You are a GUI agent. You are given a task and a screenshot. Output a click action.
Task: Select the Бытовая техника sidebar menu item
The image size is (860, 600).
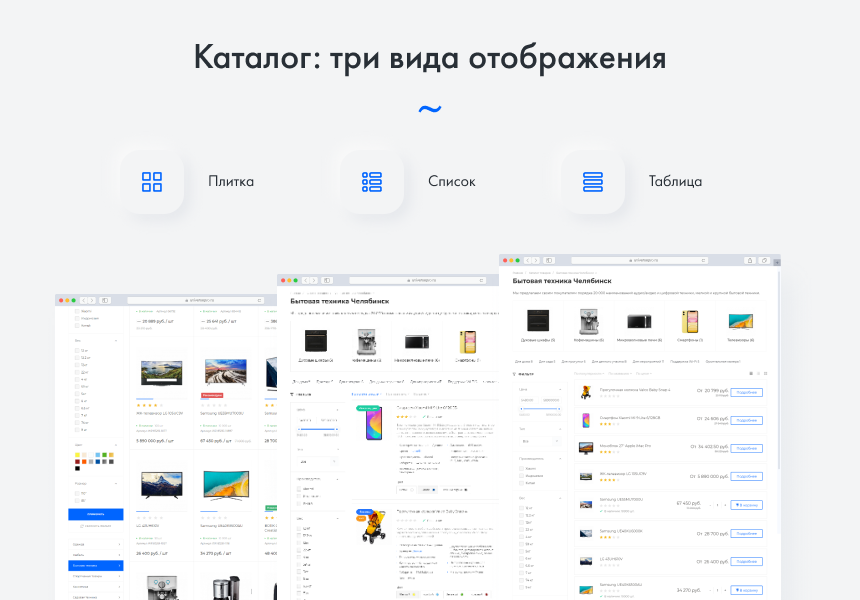click(x=95, y=567)
